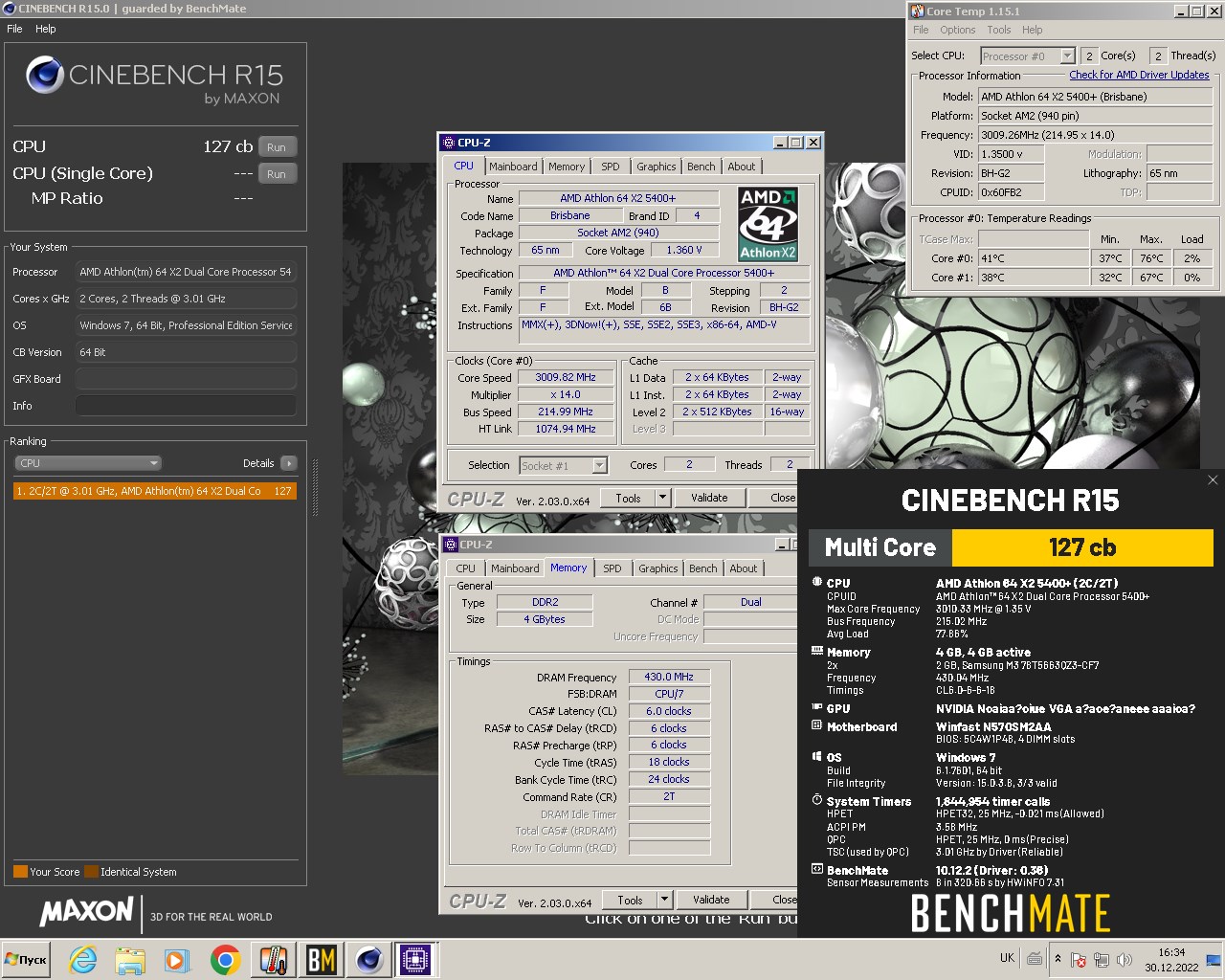Open the Options menu in Core Temp
The width and height of the screenshot is (1225, 980).
[x=957, y=30]
